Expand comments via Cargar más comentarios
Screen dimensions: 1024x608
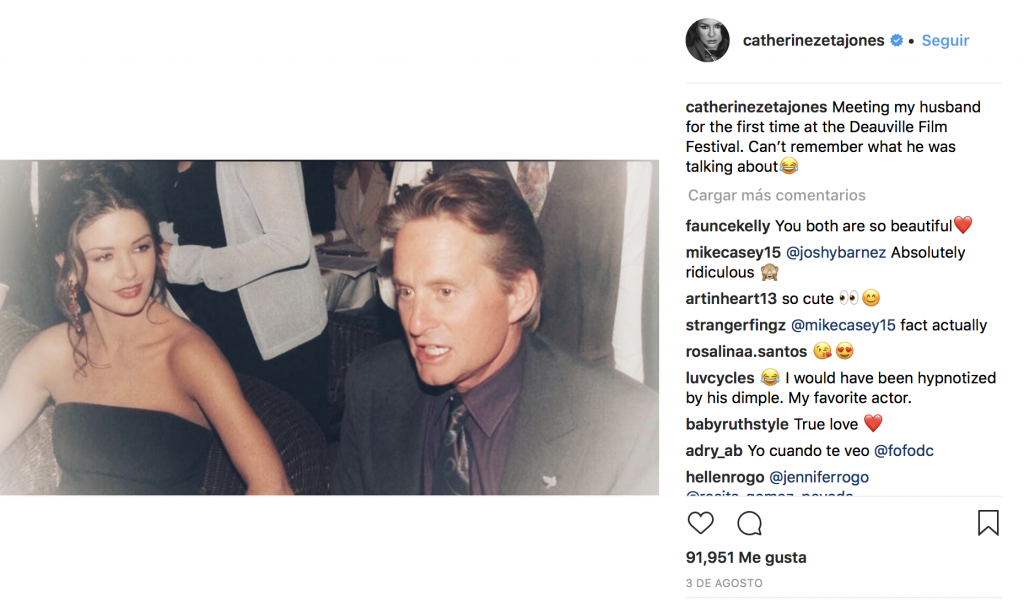(776, 195)
